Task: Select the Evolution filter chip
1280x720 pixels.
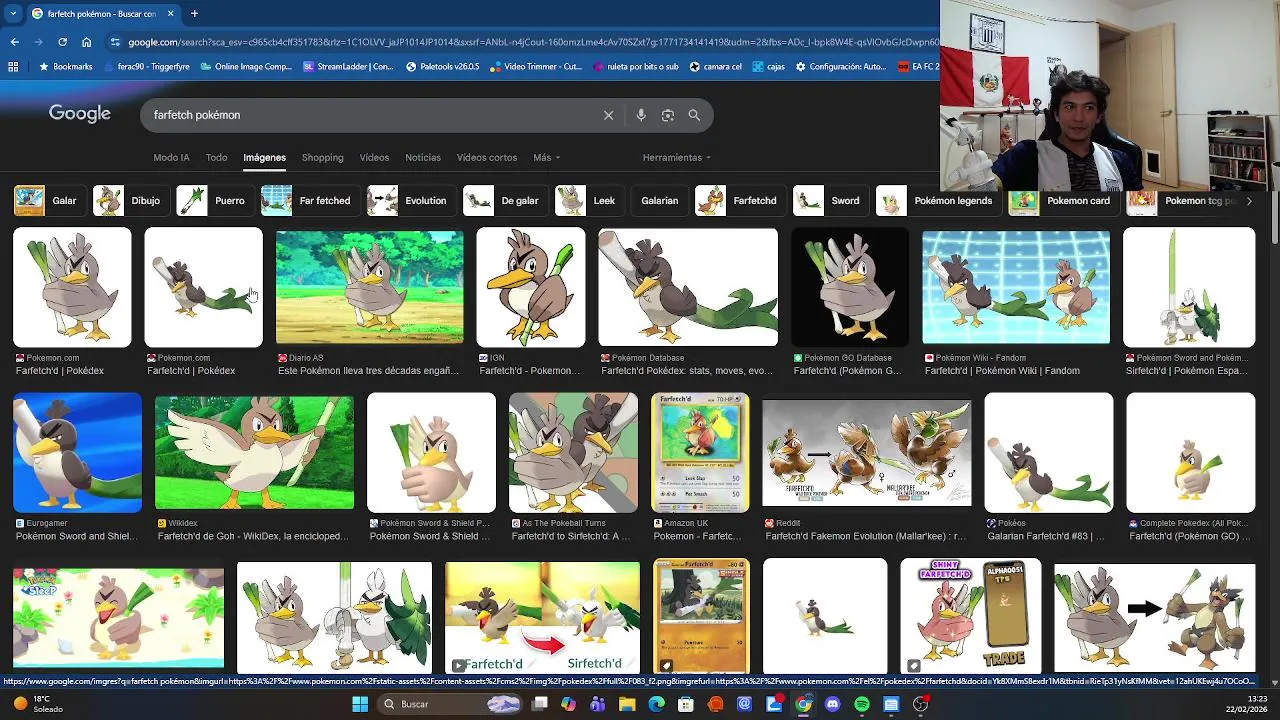Action: [410, 201]
